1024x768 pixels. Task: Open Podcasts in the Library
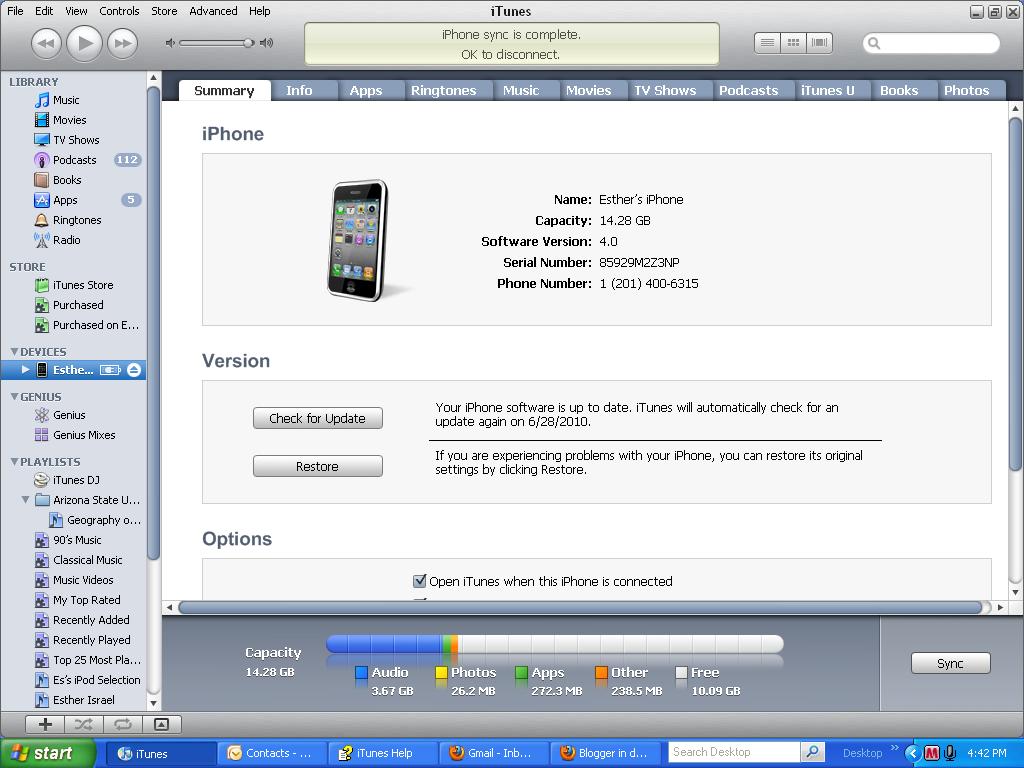click(73, 160)
